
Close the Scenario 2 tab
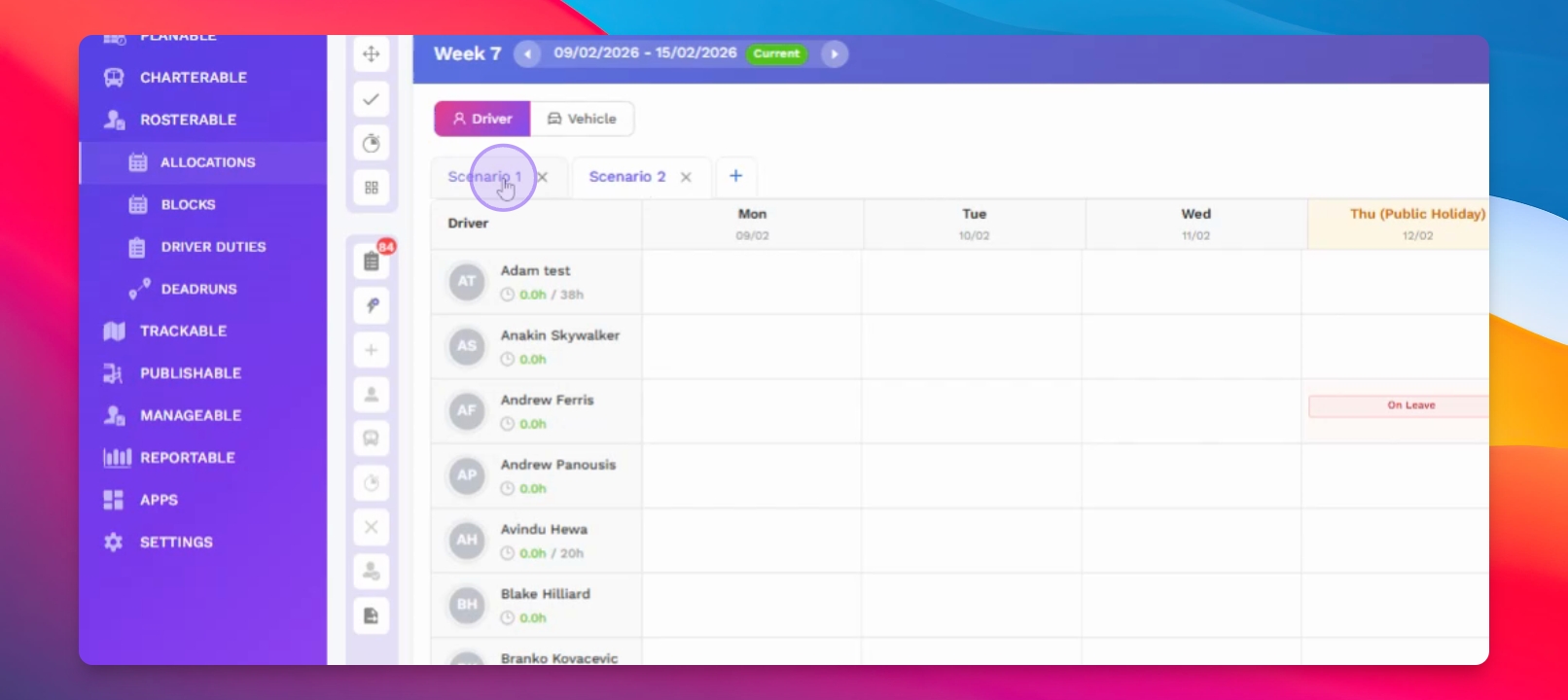tap(686, 177)
